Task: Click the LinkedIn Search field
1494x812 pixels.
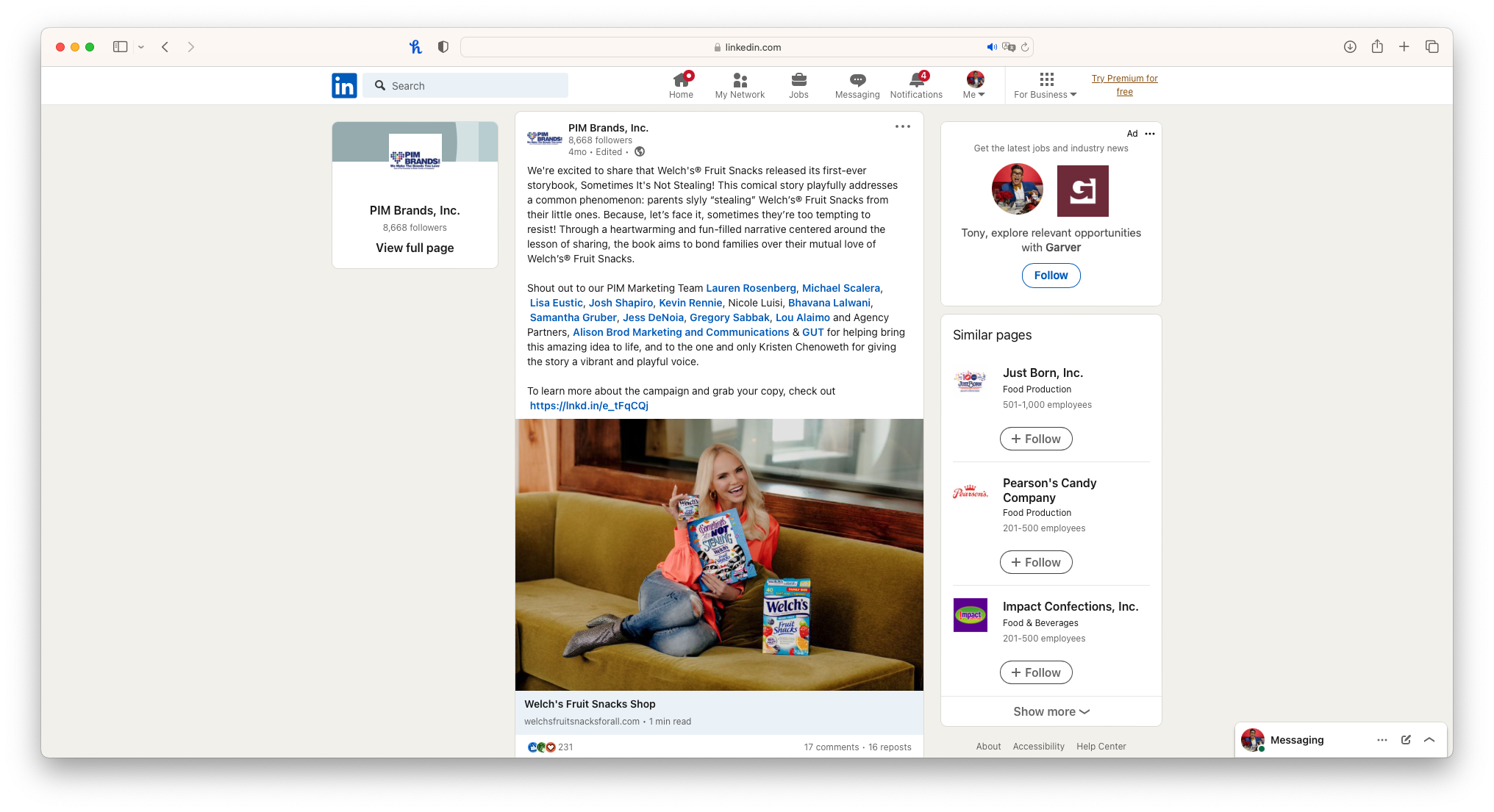Action: [465, 86]
